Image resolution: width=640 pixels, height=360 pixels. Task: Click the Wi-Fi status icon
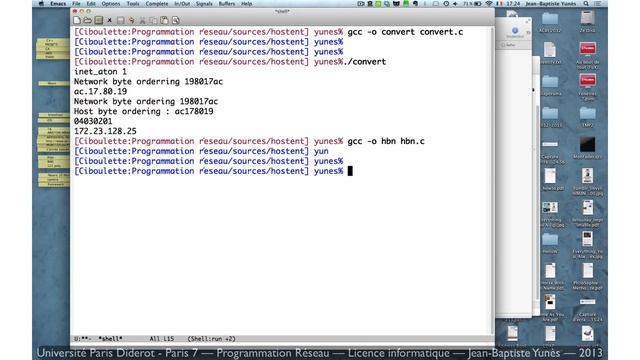pos(489,4)
